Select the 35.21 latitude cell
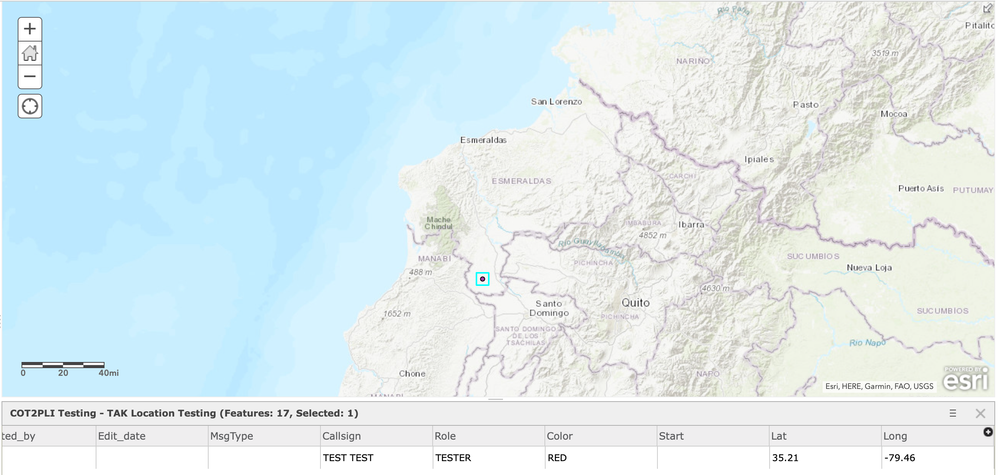The height and width of the screenshot is (475, 999). [825, 457]
